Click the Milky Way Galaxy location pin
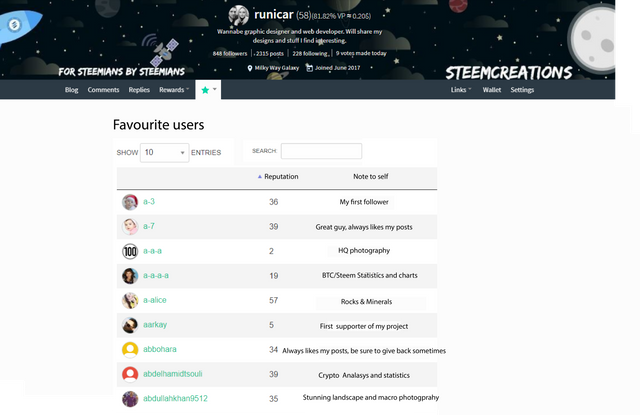The width and height of the screenshot is (640, 415). (x=250, y=69)
